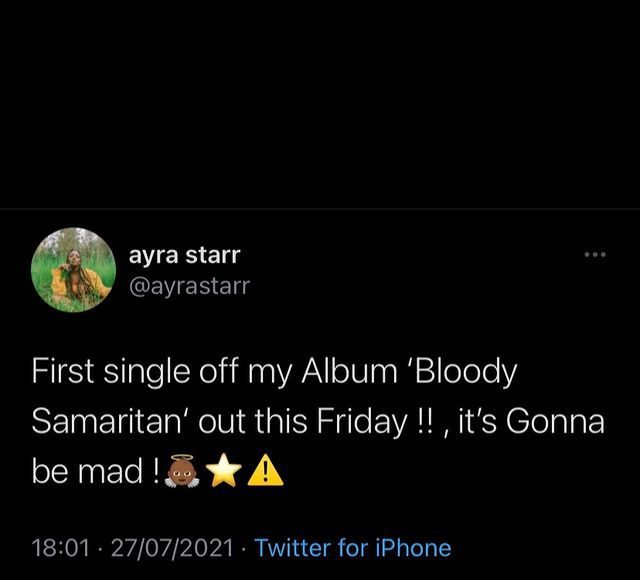Tap the yellow star emoji

pos(226,472)
